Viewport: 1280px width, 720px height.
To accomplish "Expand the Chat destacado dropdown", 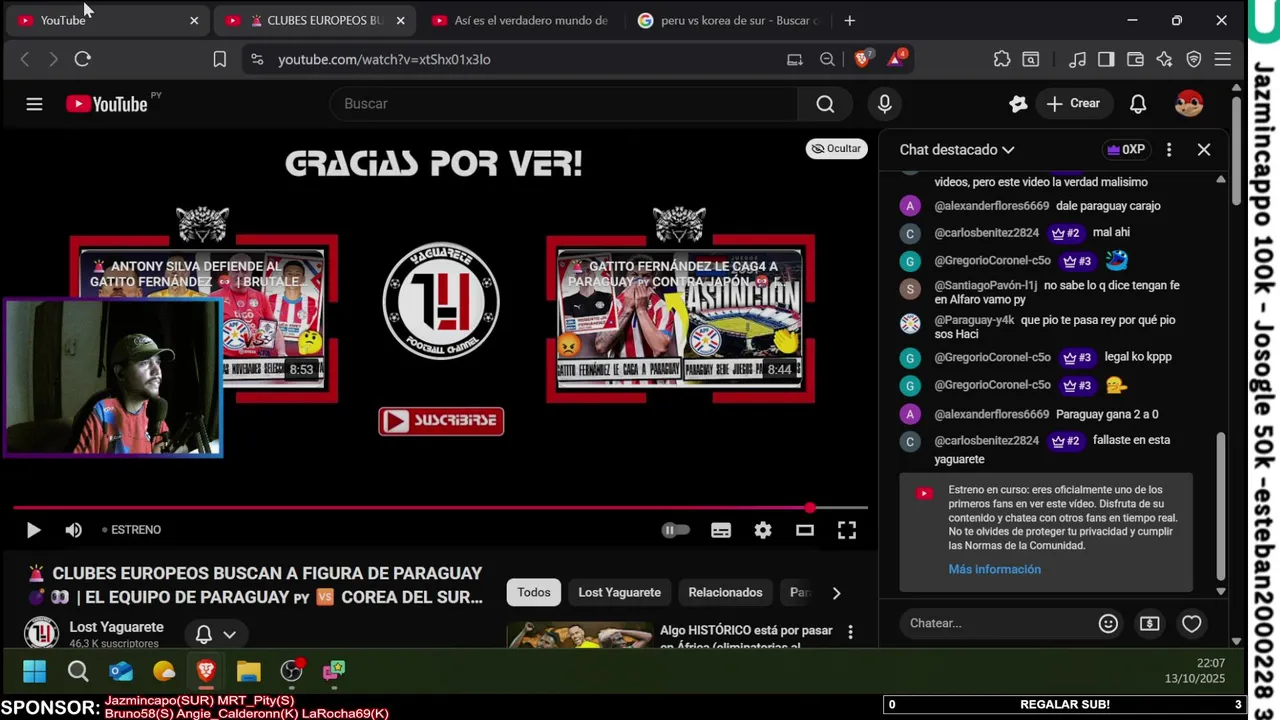I will tap(957, 149).
